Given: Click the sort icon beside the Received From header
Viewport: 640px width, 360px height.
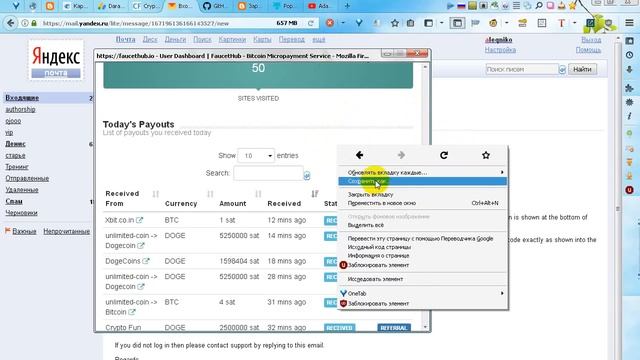Looking at the screenshot, I should point(156,194).
